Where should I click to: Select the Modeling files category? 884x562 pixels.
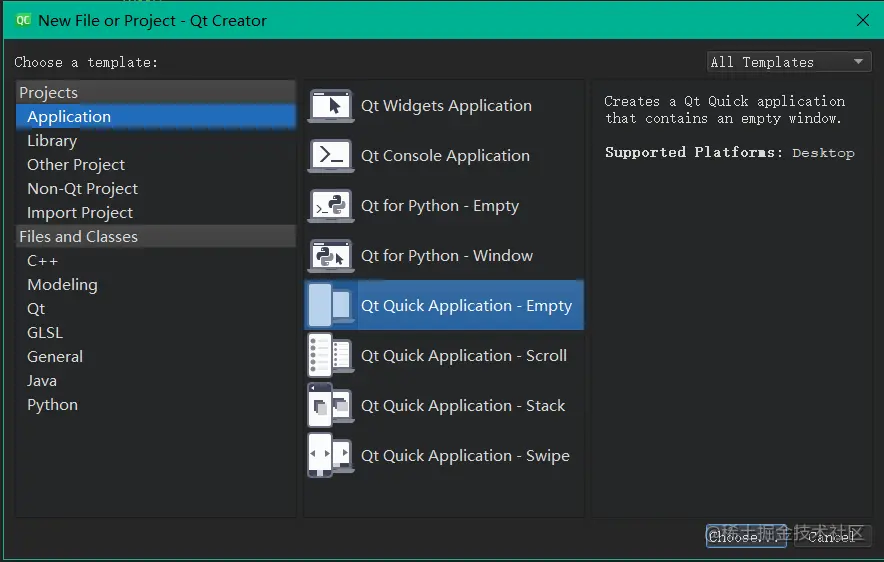(156, 285)
